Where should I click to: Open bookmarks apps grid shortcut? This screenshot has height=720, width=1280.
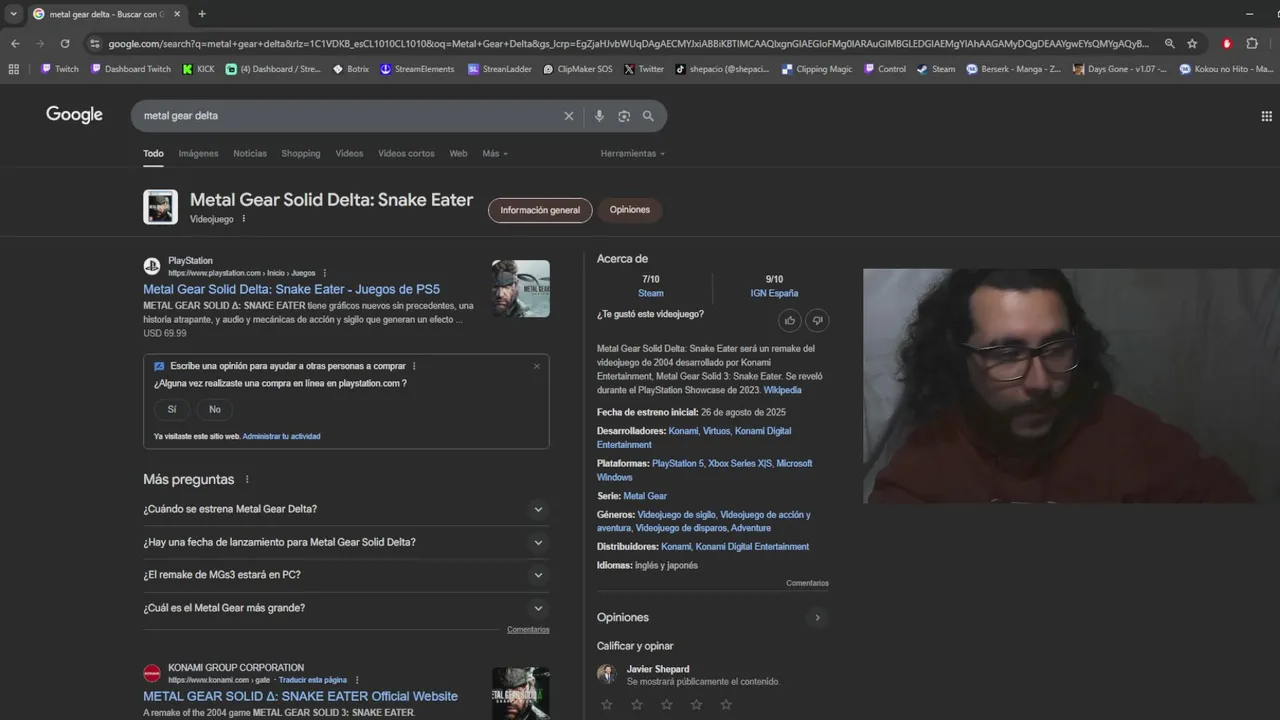[13, 69]
